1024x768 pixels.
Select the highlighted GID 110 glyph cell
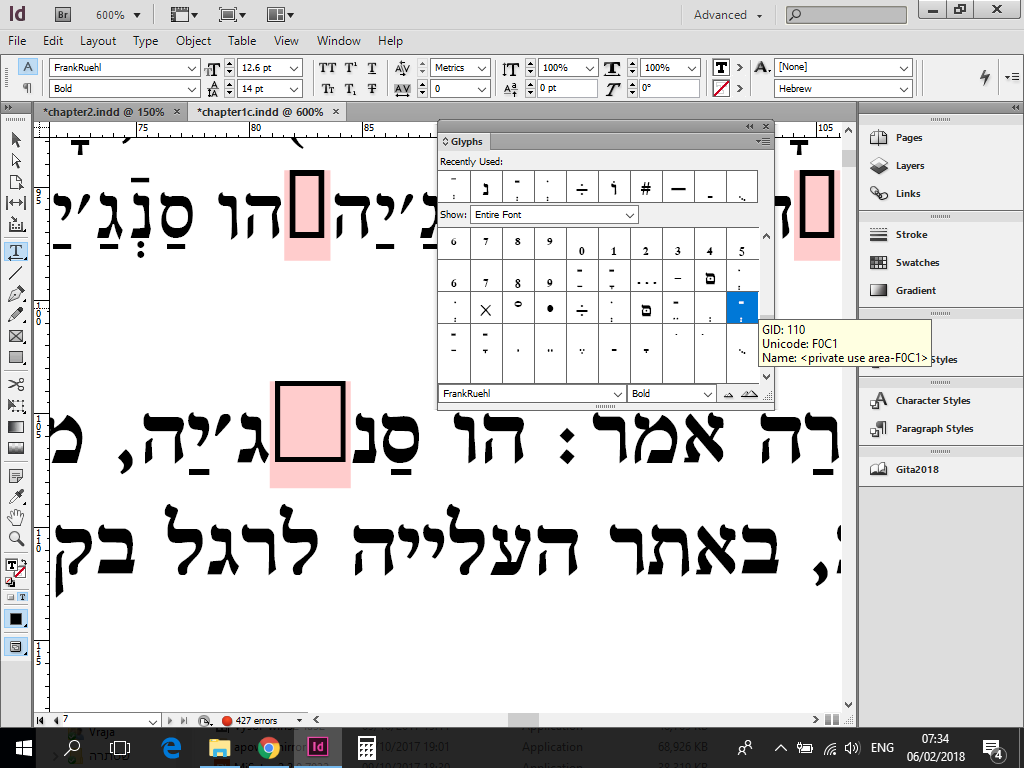(742, 308)
